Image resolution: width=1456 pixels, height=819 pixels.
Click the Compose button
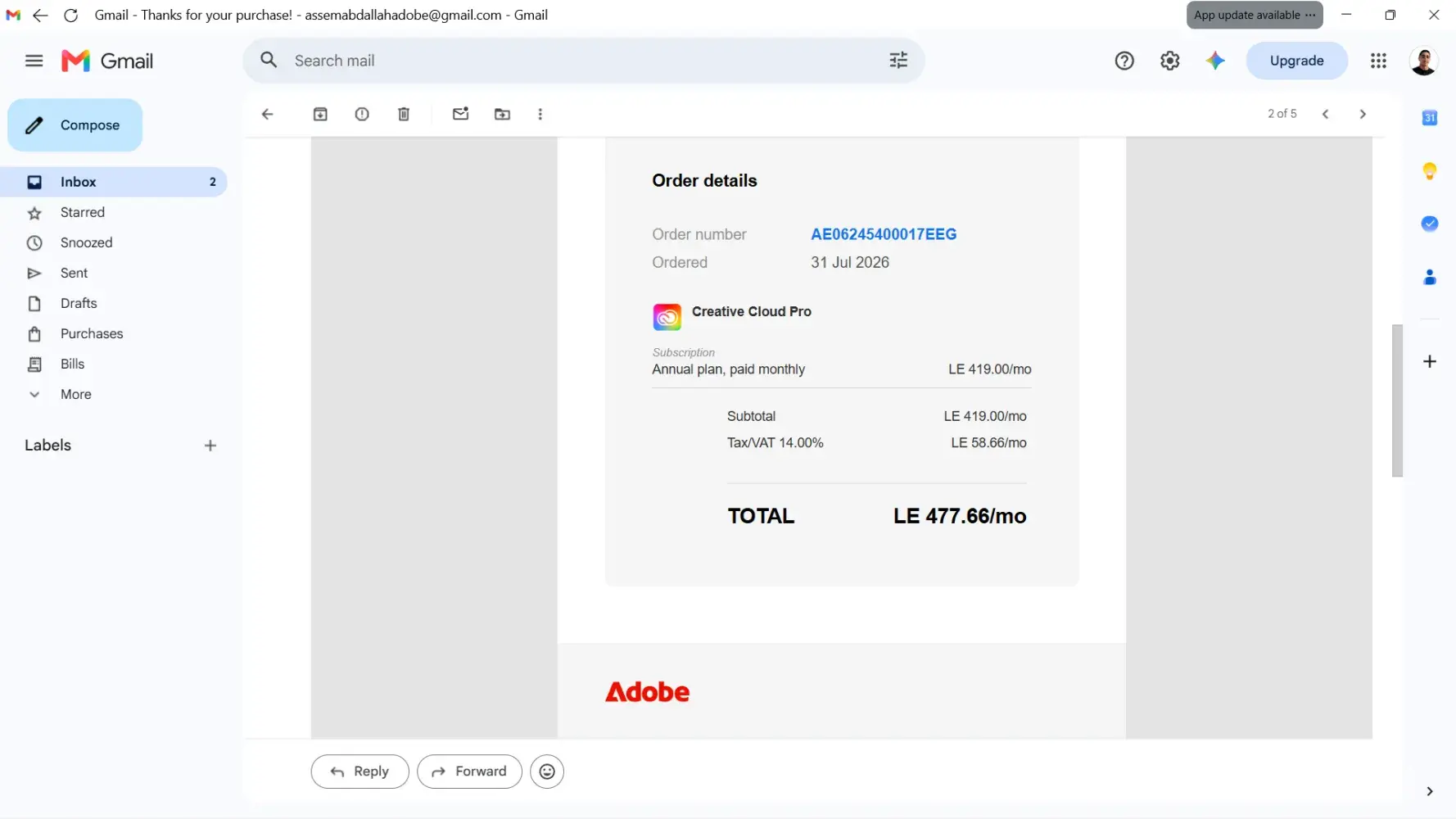click(x=75, y=125)
